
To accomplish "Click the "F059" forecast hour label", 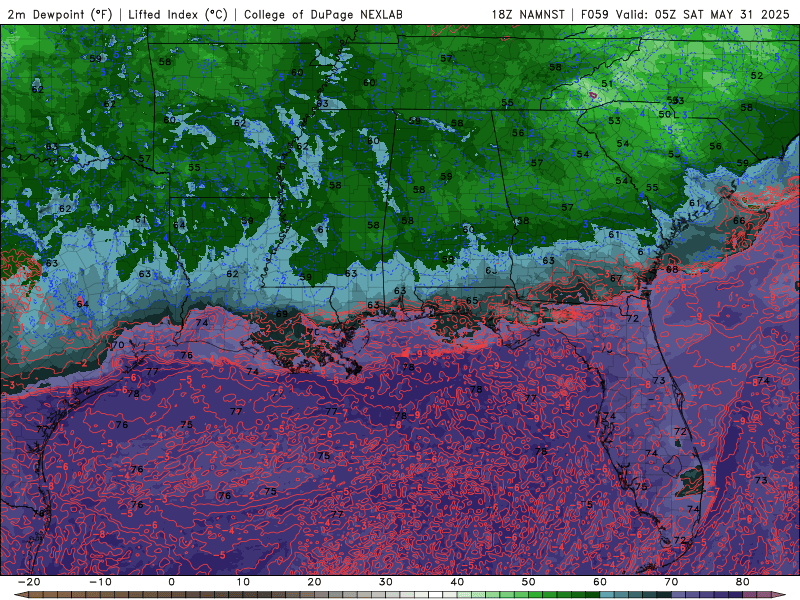I will [595, 14].
